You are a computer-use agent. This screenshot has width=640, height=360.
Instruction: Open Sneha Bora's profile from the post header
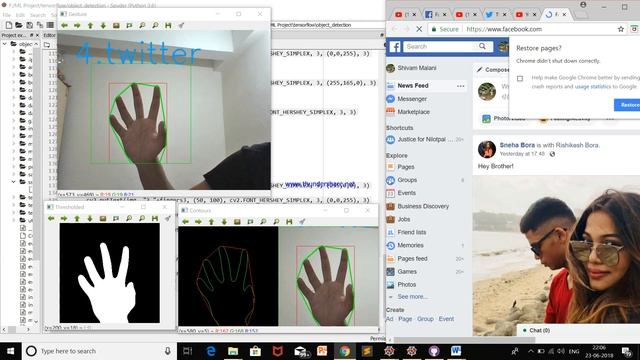coord(517,145)
